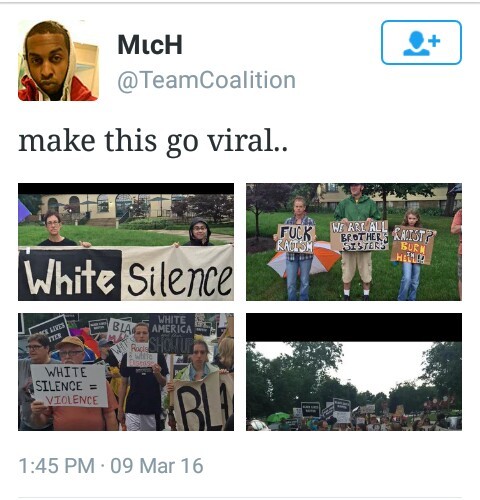Click the White America Show Up sign
Image resolution: width=480 pixels, height=500 pixels.
[172, 334]
